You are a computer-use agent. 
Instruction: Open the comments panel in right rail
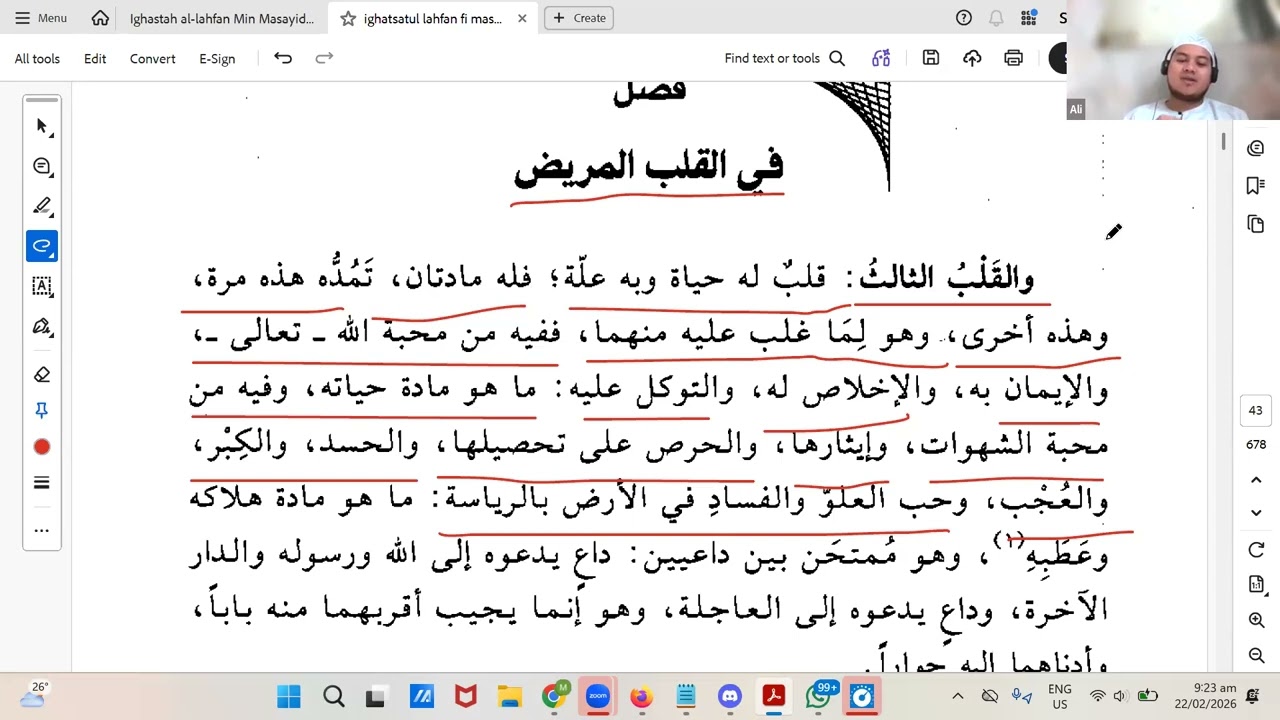1256,148
